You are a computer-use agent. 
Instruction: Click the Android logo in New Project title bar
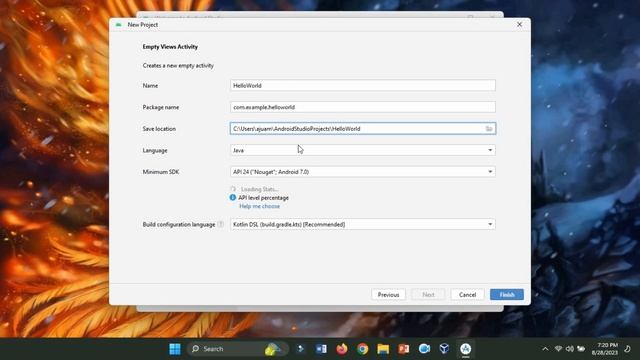pyautogui.click(x=119, y=24)
